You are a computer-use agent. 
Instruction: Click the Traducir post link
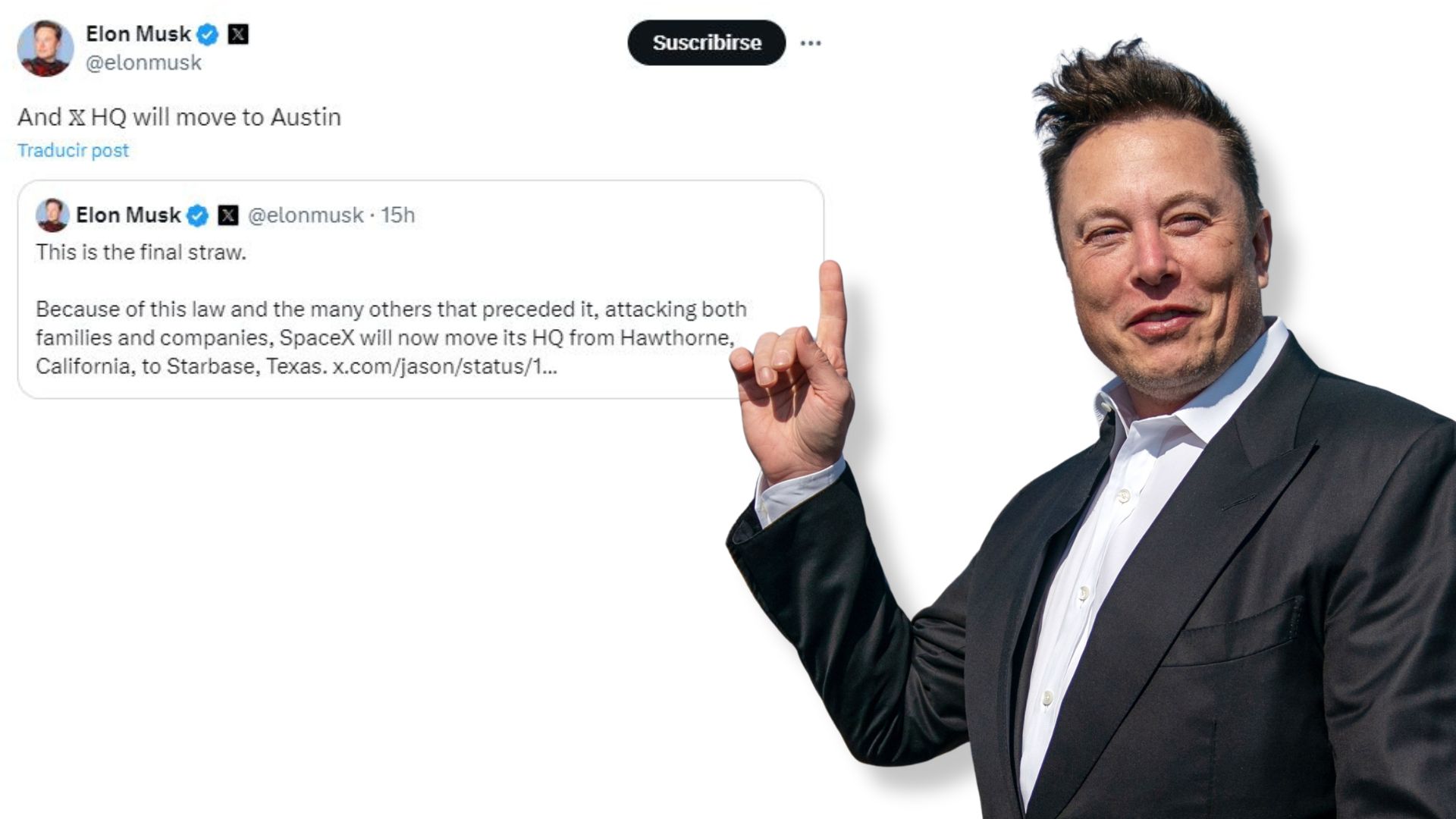[x=73, y=150]
